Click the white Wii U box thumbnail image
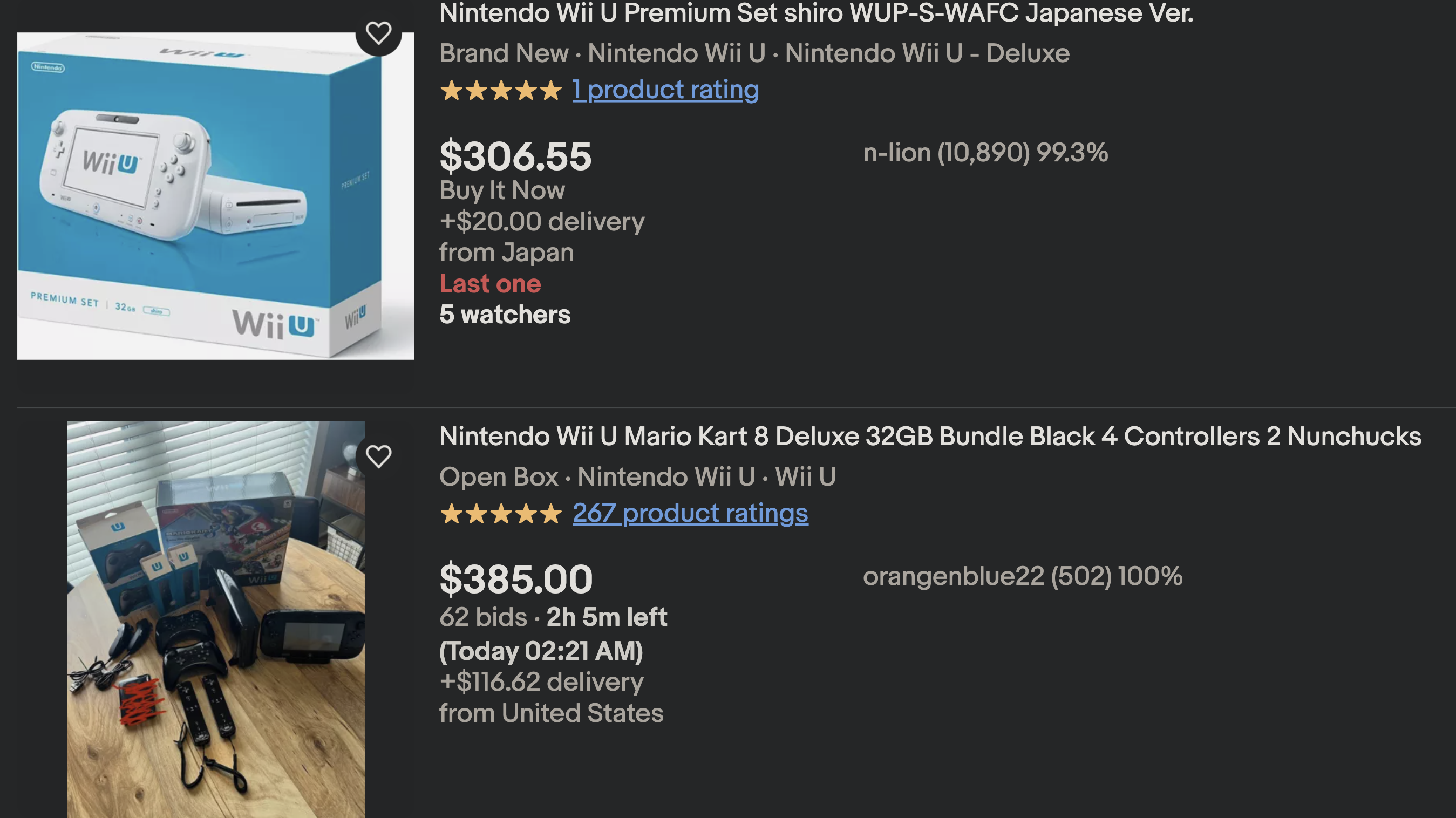1456x818 pixels. point(215,195)
